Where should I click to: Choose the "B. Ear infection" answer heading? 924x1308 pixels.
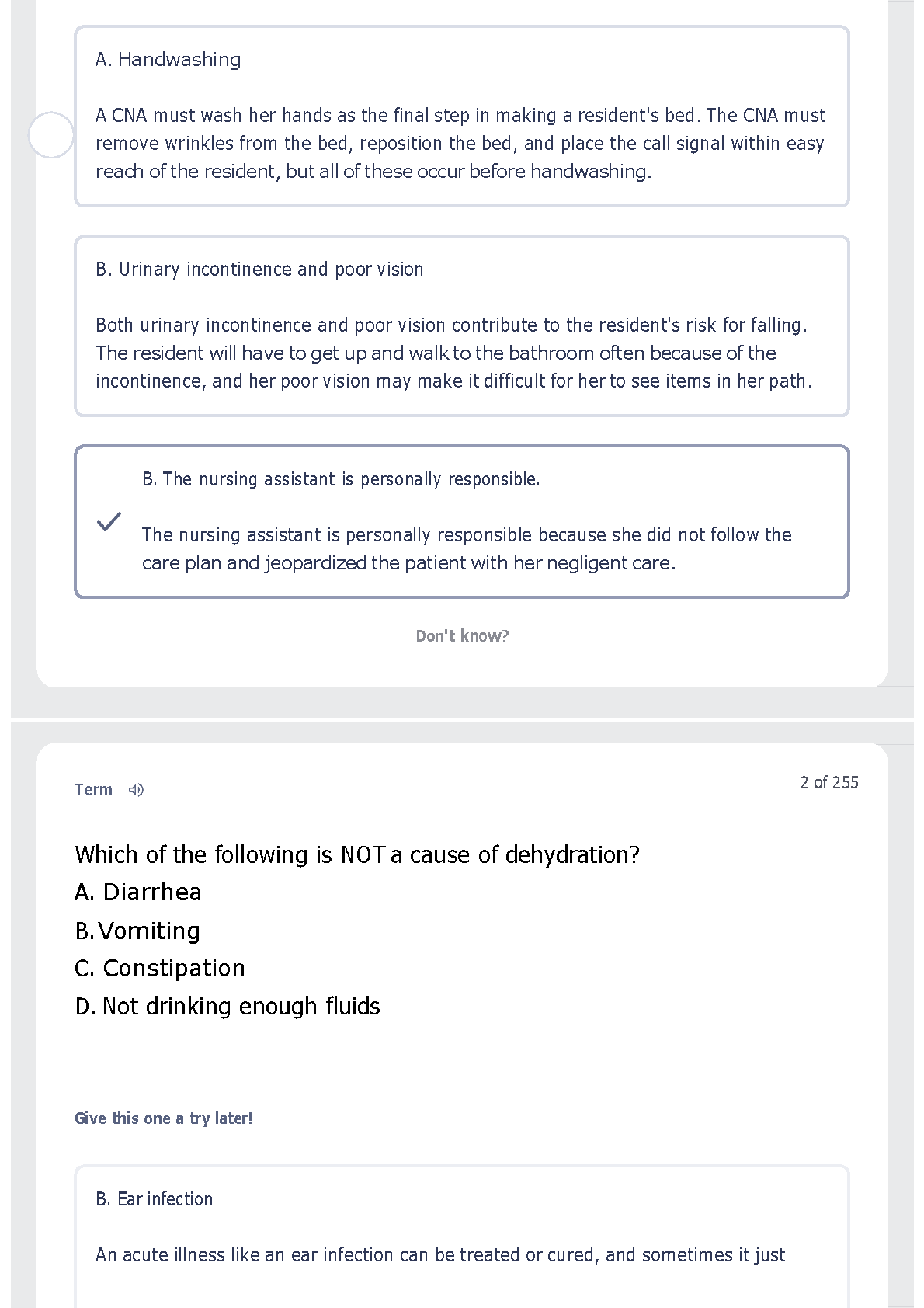tap(154, 1199)
